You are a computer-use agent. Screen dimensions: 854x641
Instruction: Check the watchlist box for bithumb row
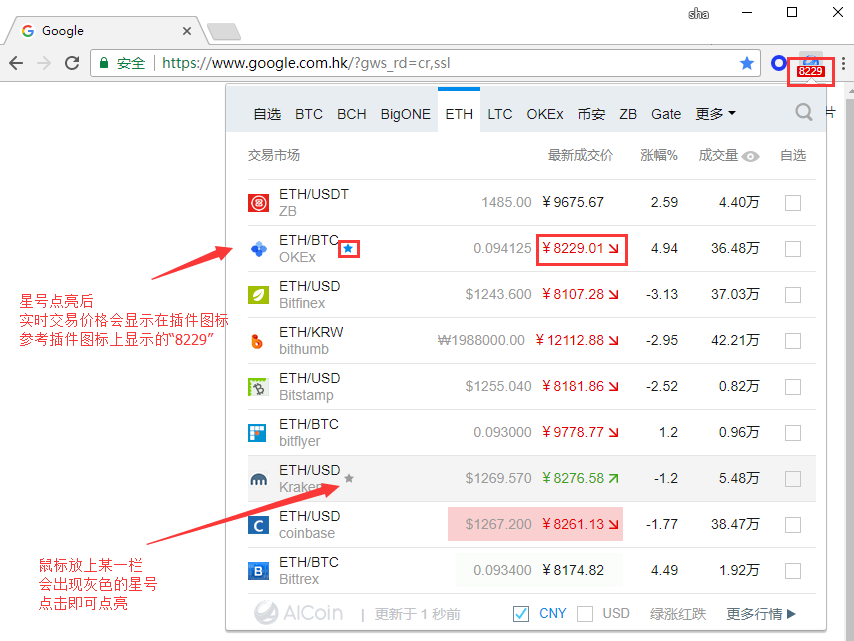point(793,341)
